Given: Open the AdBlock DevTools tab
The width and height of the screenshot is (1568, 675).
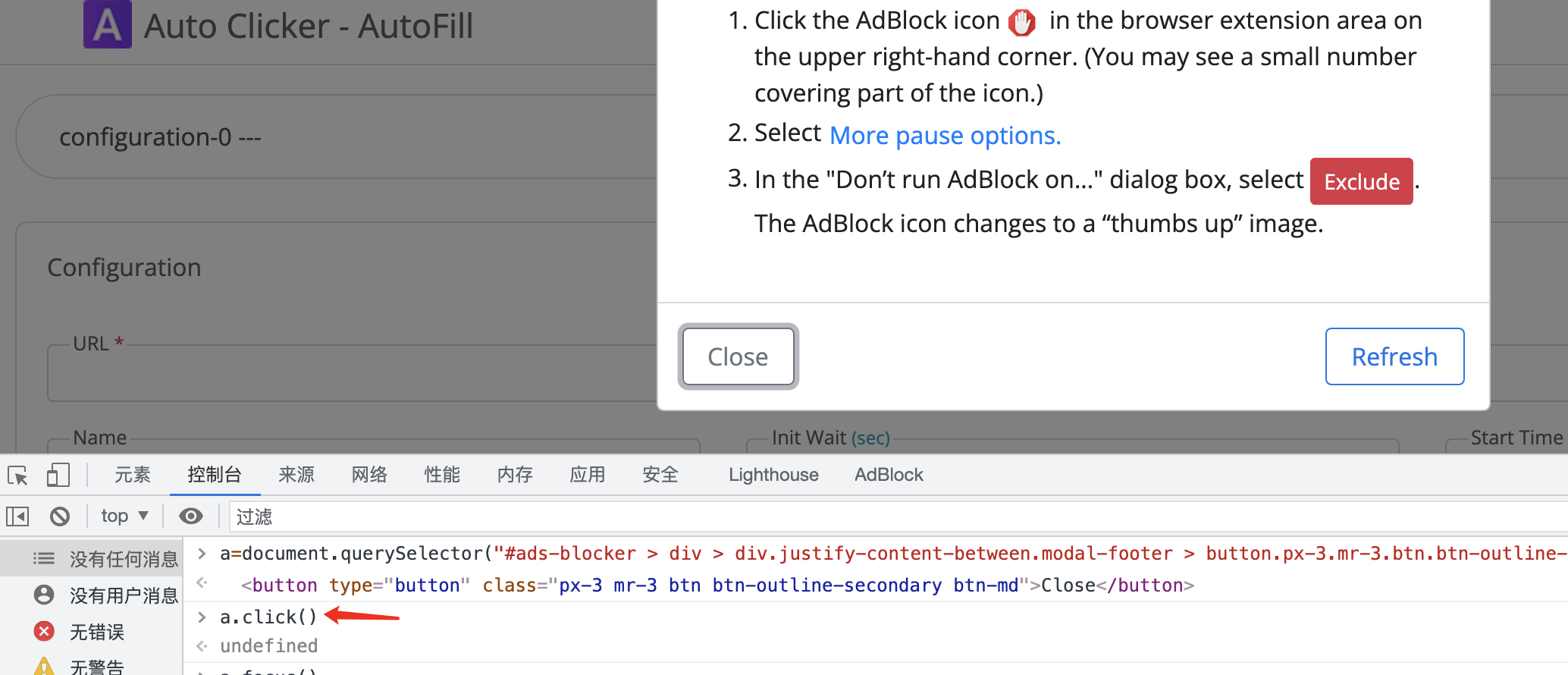Looking at the screenshot, I should (x=889, y=475).
